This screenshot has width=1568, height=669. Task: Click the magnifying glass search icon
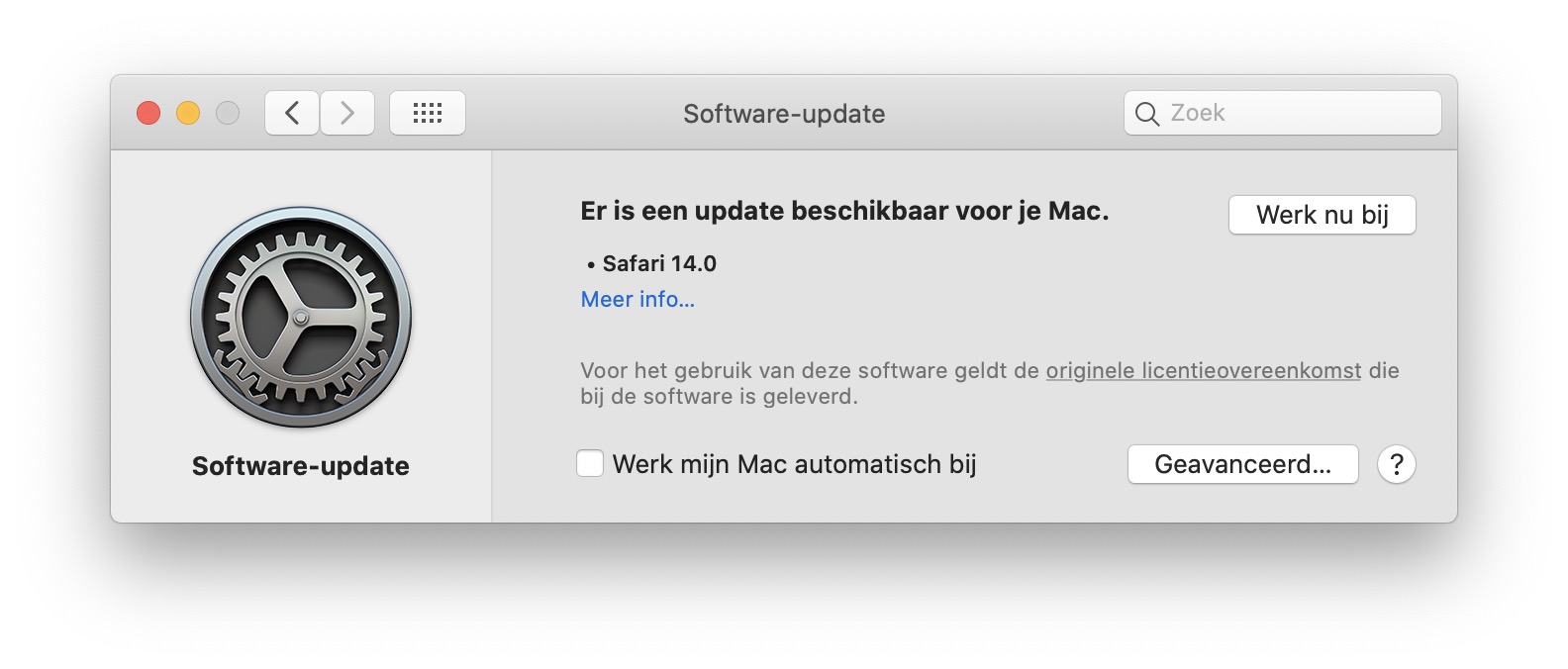(x=1147, y=114)
